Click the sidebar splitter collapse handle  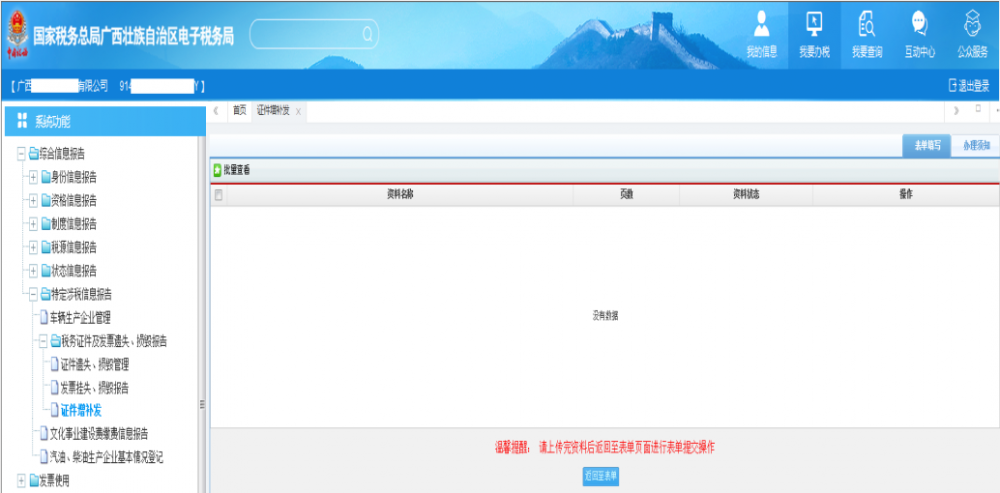click(x=202, y=404)
